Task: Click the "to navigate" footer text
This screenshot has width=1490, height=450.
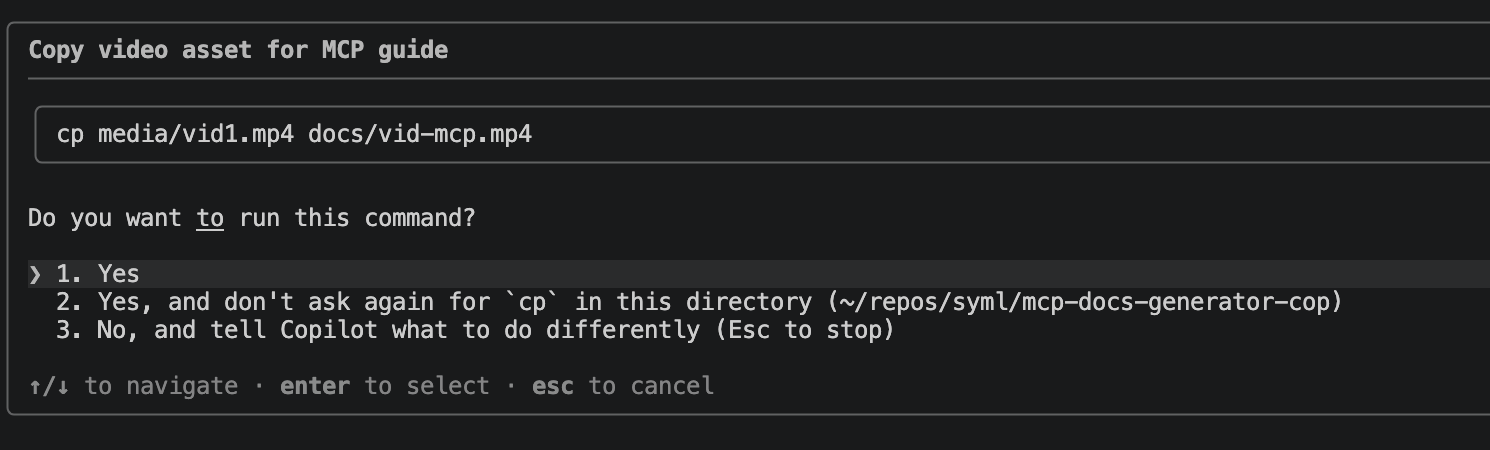Action: 161,386
